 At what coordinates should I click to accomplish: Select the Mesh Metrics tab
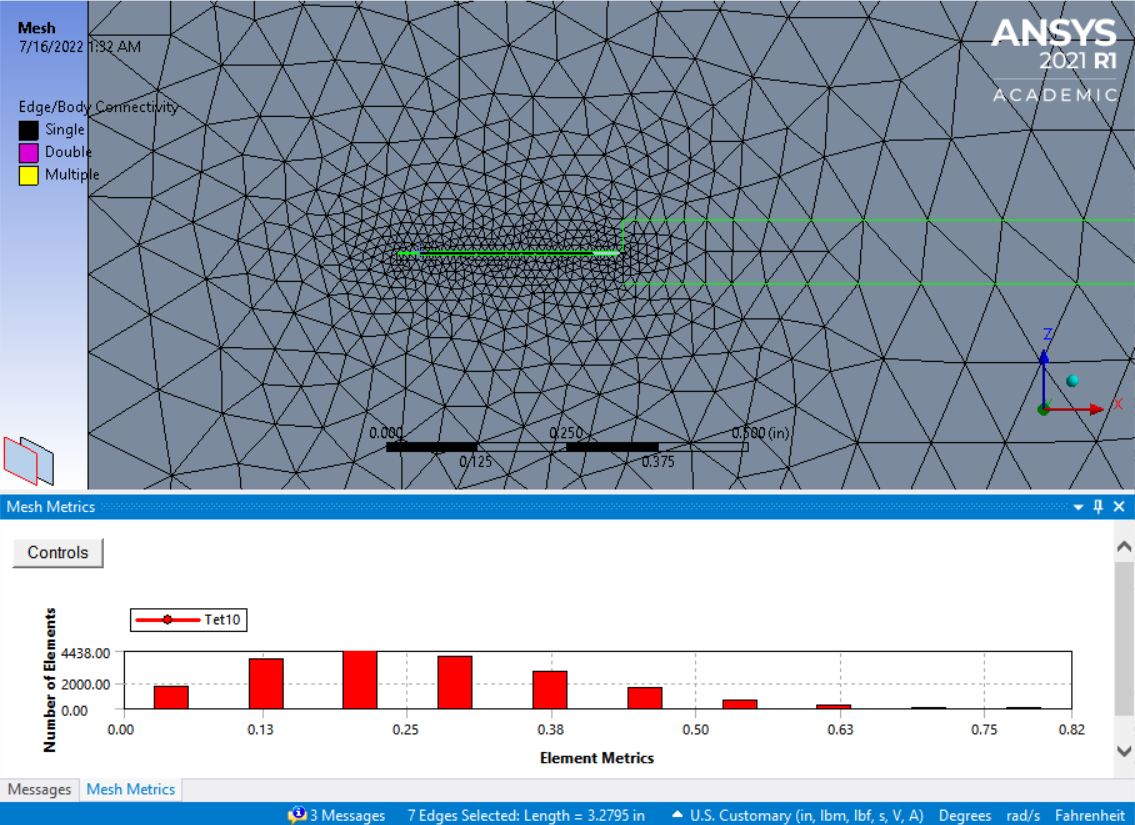pyautogui.click(x=130, y=790)
